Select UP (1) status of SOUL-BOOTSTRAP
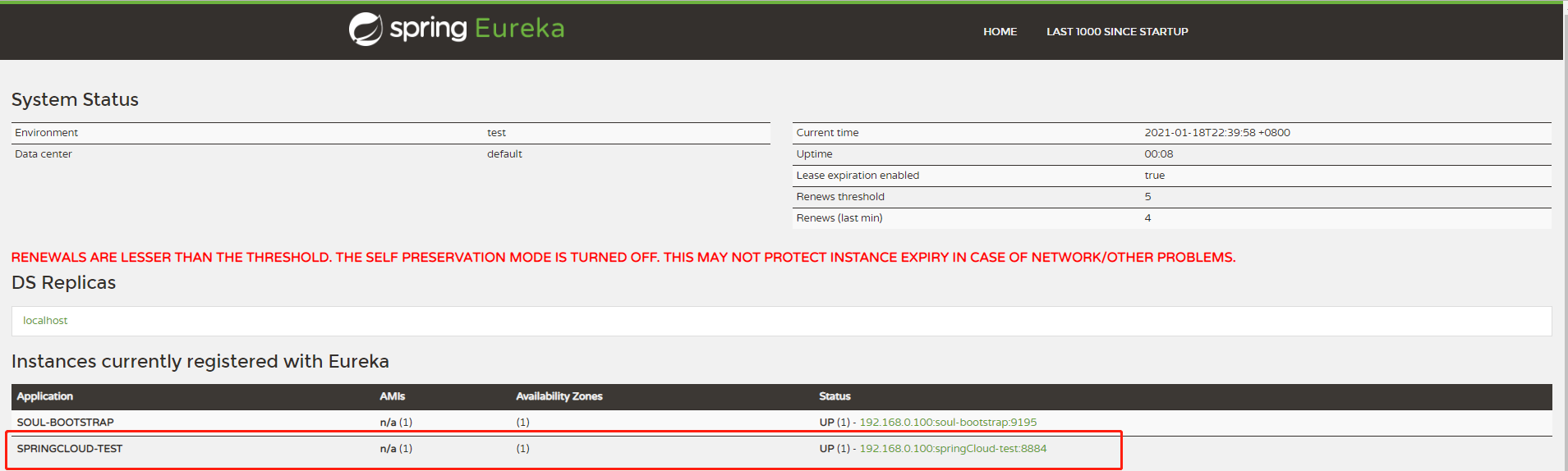Image resolution: width=1568 pixels, height=471 pixels. (835, 423)
